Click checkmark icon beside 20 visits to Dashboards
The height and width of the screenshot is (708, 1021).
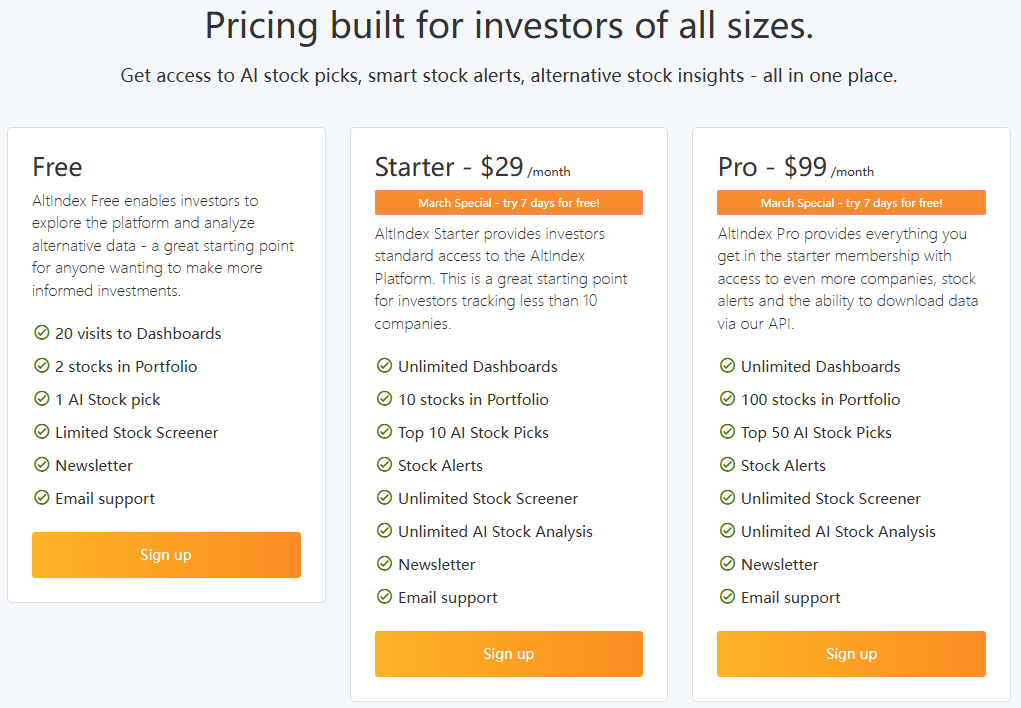[42, 333]
